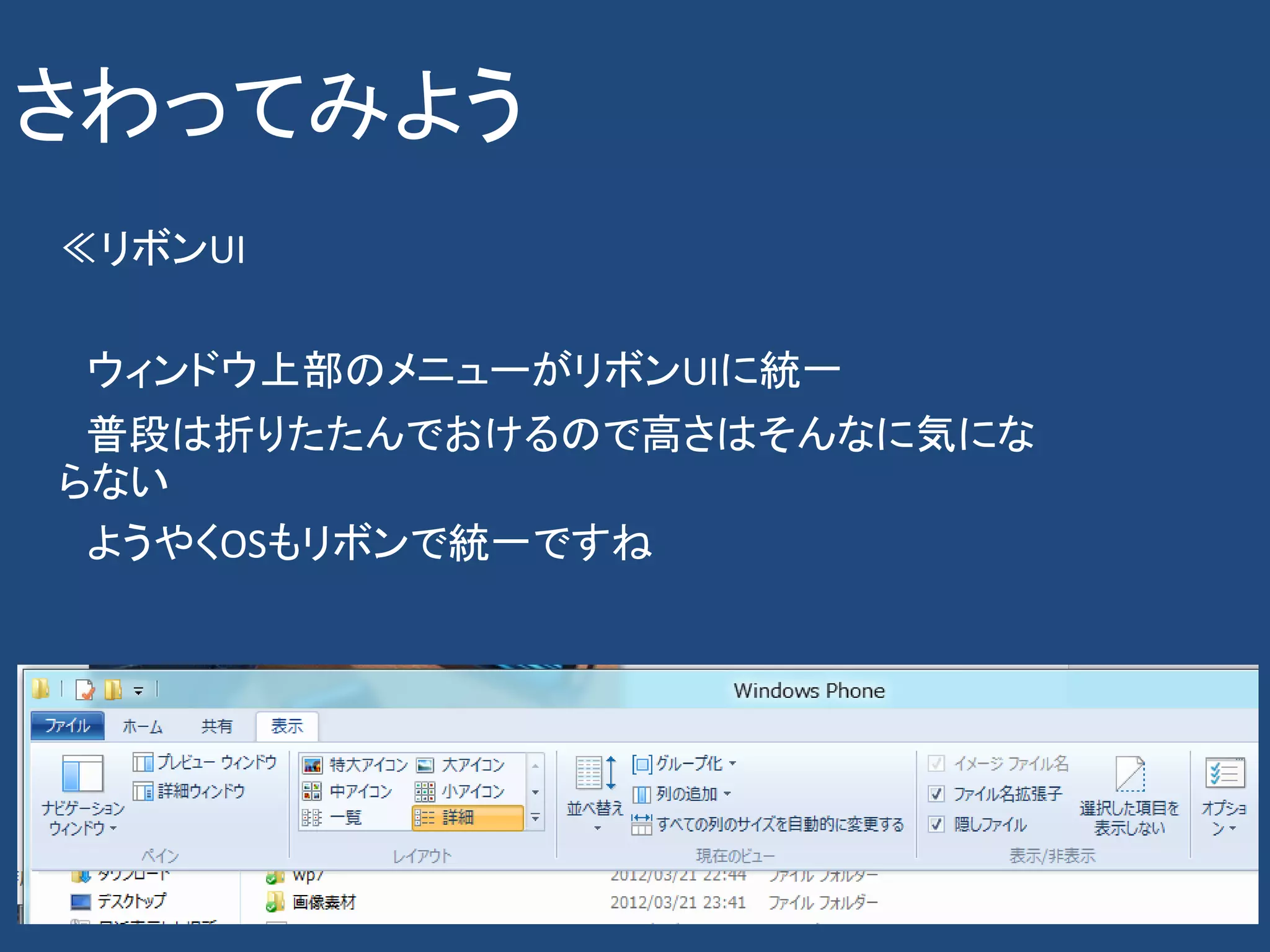Select Desktop (デスクトップ) in navigation tree
The width and height of the screenshot is (1270, 952).
click(118, 901)
